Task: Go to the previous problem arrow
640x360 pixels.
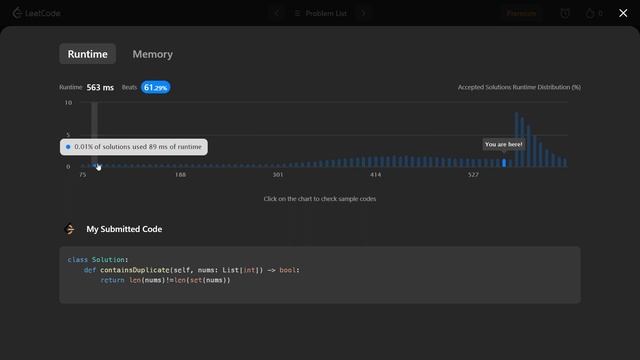Action: pos(277,13)
